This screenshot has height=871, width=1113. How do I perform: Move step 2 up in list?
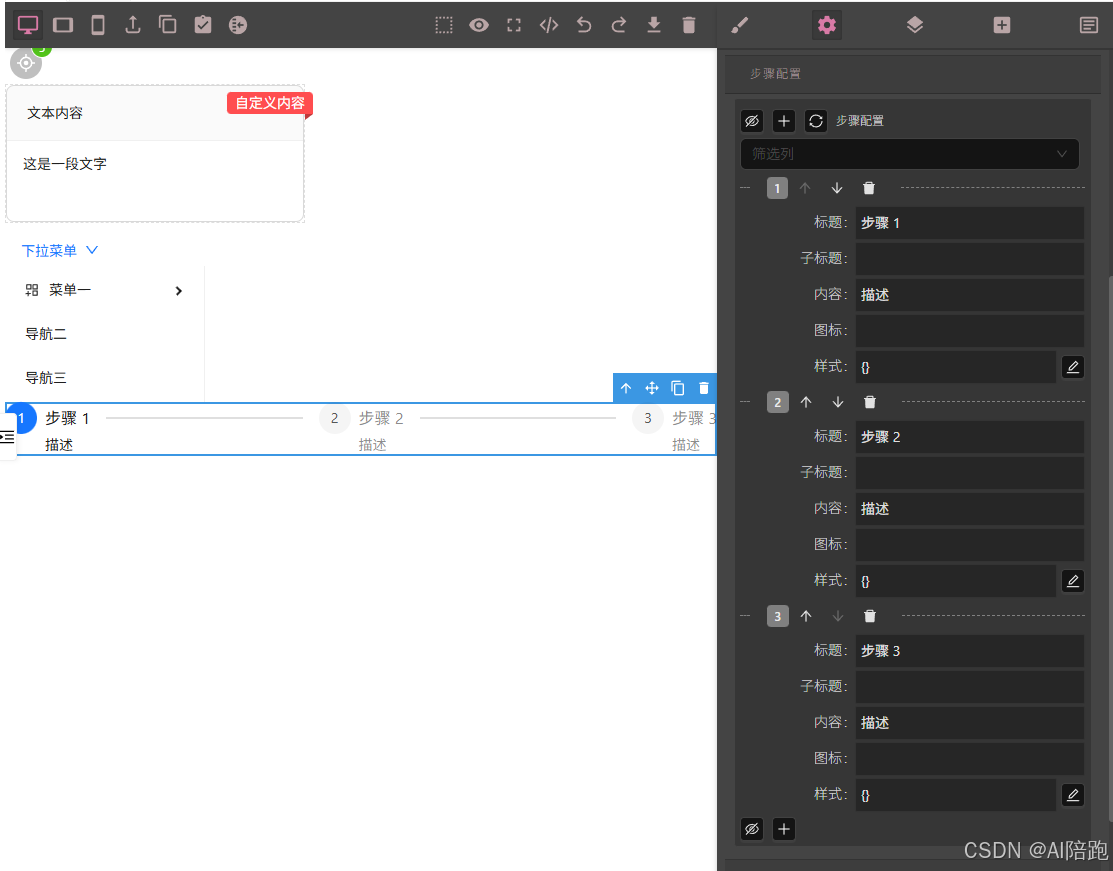806,402
